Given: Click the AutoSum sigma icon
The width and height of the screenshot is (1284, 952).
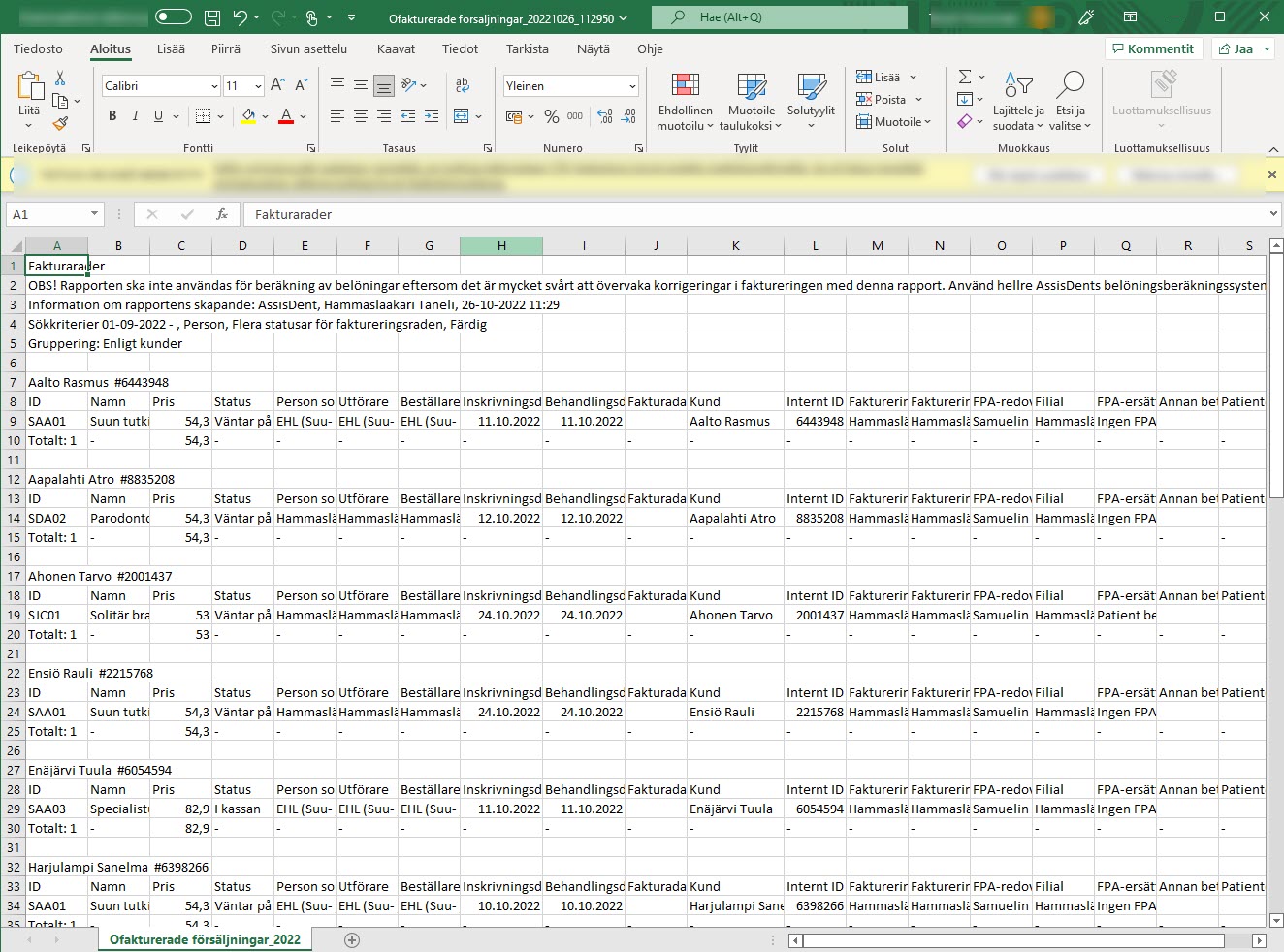Looking at the screenshot, I should (965, 77).
